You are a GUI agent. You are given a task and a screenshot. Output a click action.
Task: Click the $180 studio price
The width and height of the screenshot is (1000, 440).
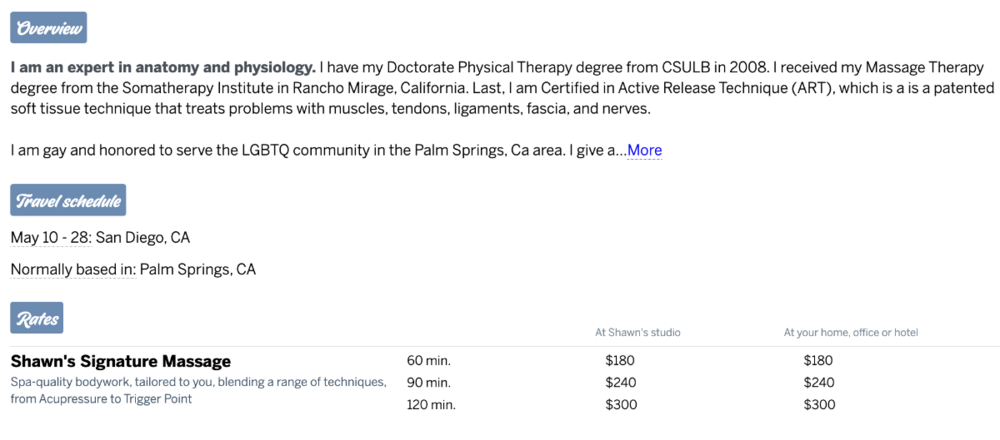(x=621, y=361)
